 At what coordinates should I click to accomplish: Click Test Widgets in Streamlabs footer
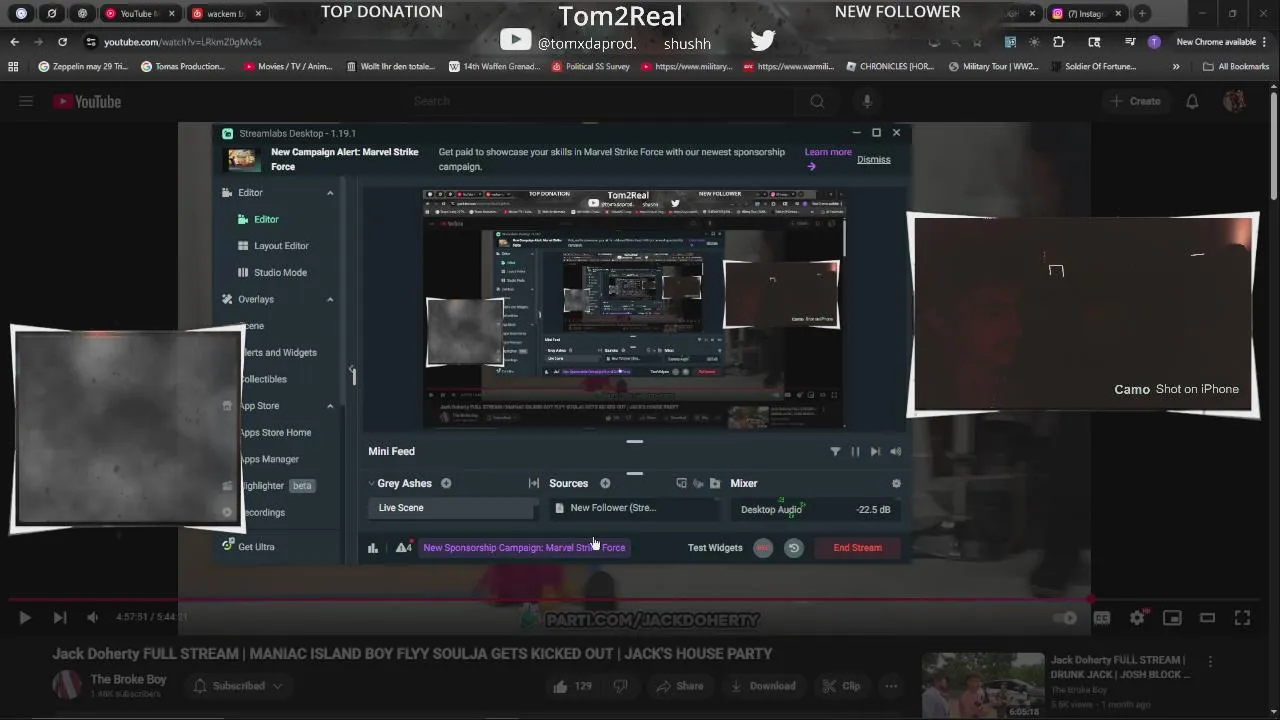(x=715, y=547)
